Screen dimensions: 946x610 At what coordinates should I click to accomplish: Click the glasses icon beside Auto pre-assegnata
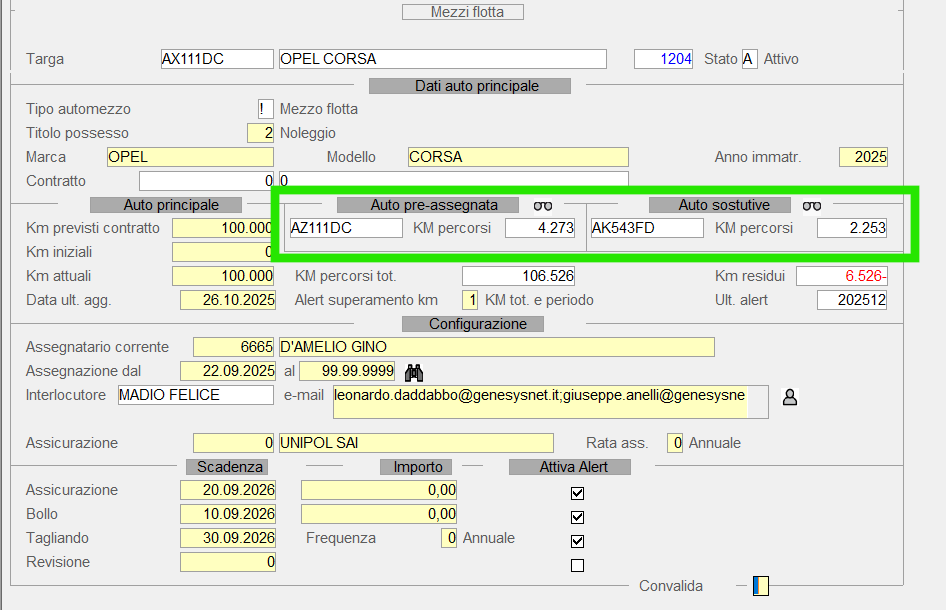pos(543,205)
